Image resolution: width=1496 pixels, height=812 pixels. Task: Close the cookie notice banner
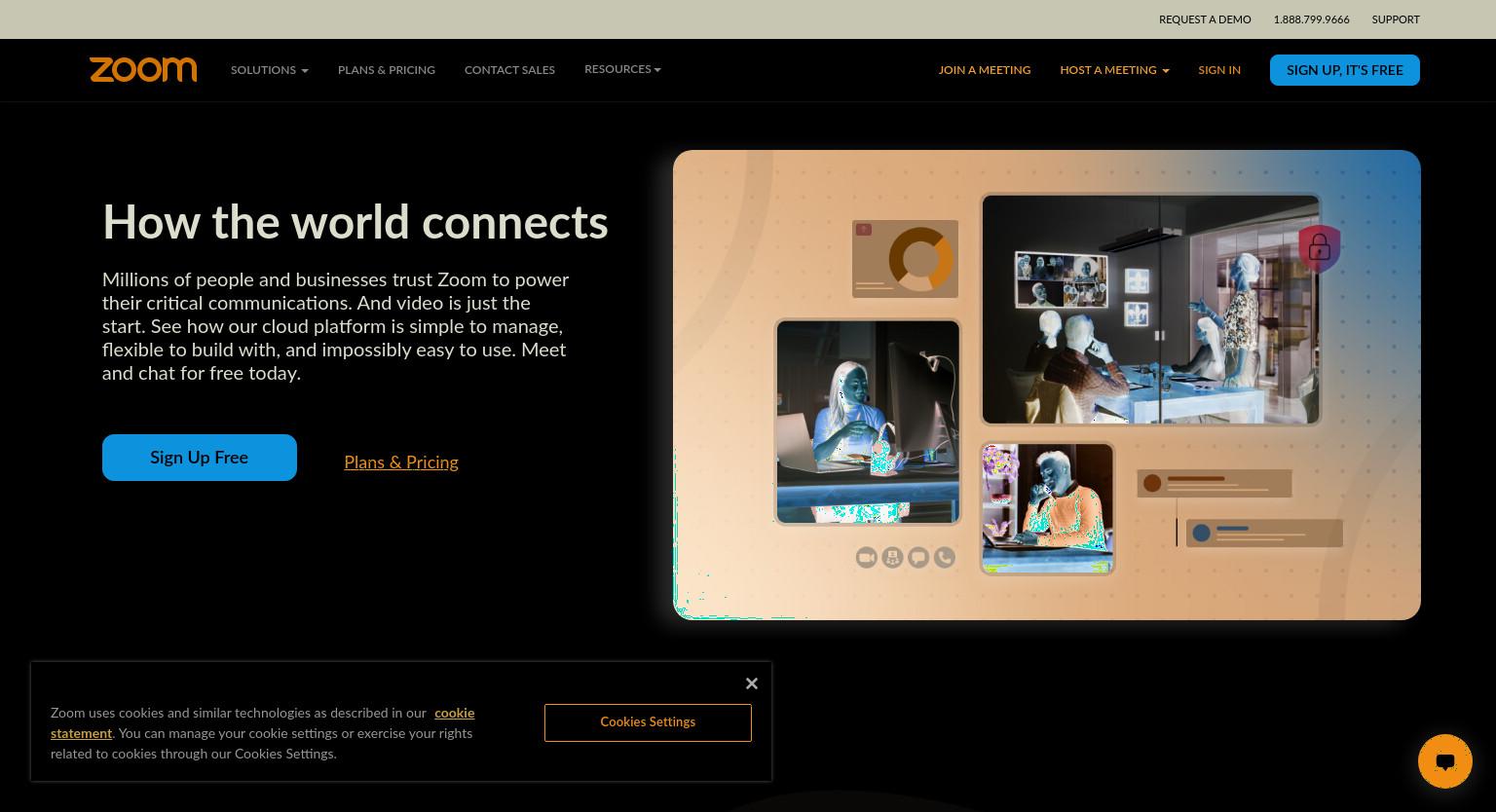(752, 683)
